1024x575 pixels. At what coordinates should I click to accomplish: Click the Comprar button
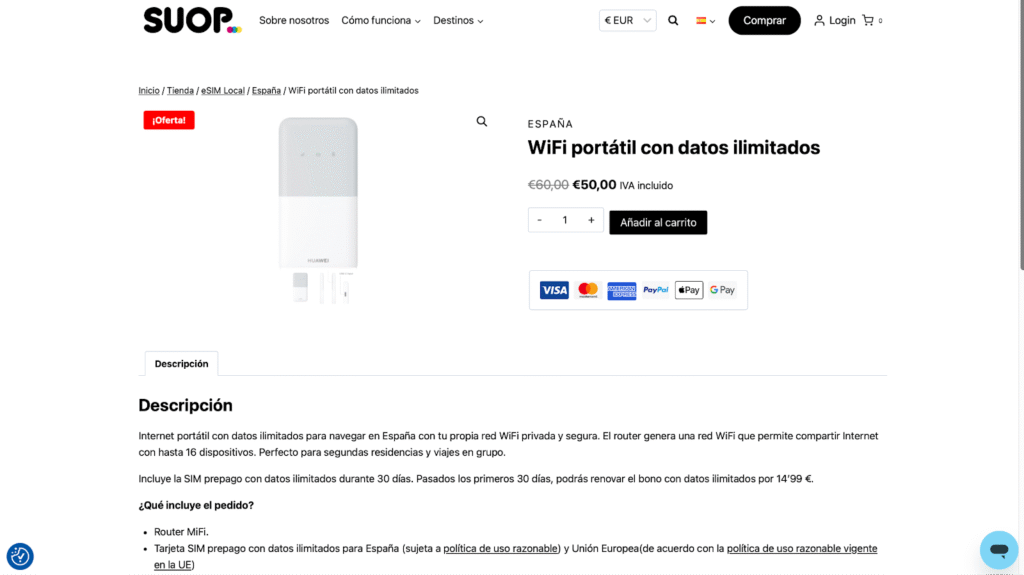coord(764,20)
